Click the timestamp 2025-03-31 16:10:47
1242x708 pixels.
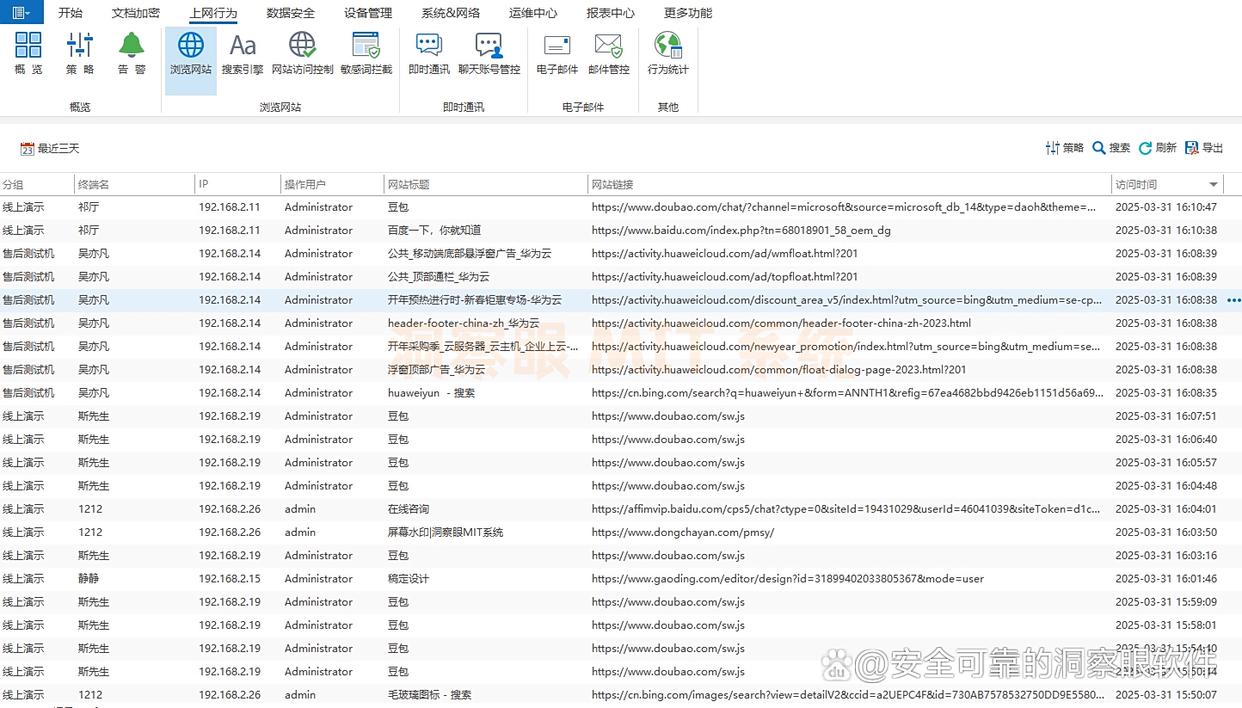tap(1166, 207)
